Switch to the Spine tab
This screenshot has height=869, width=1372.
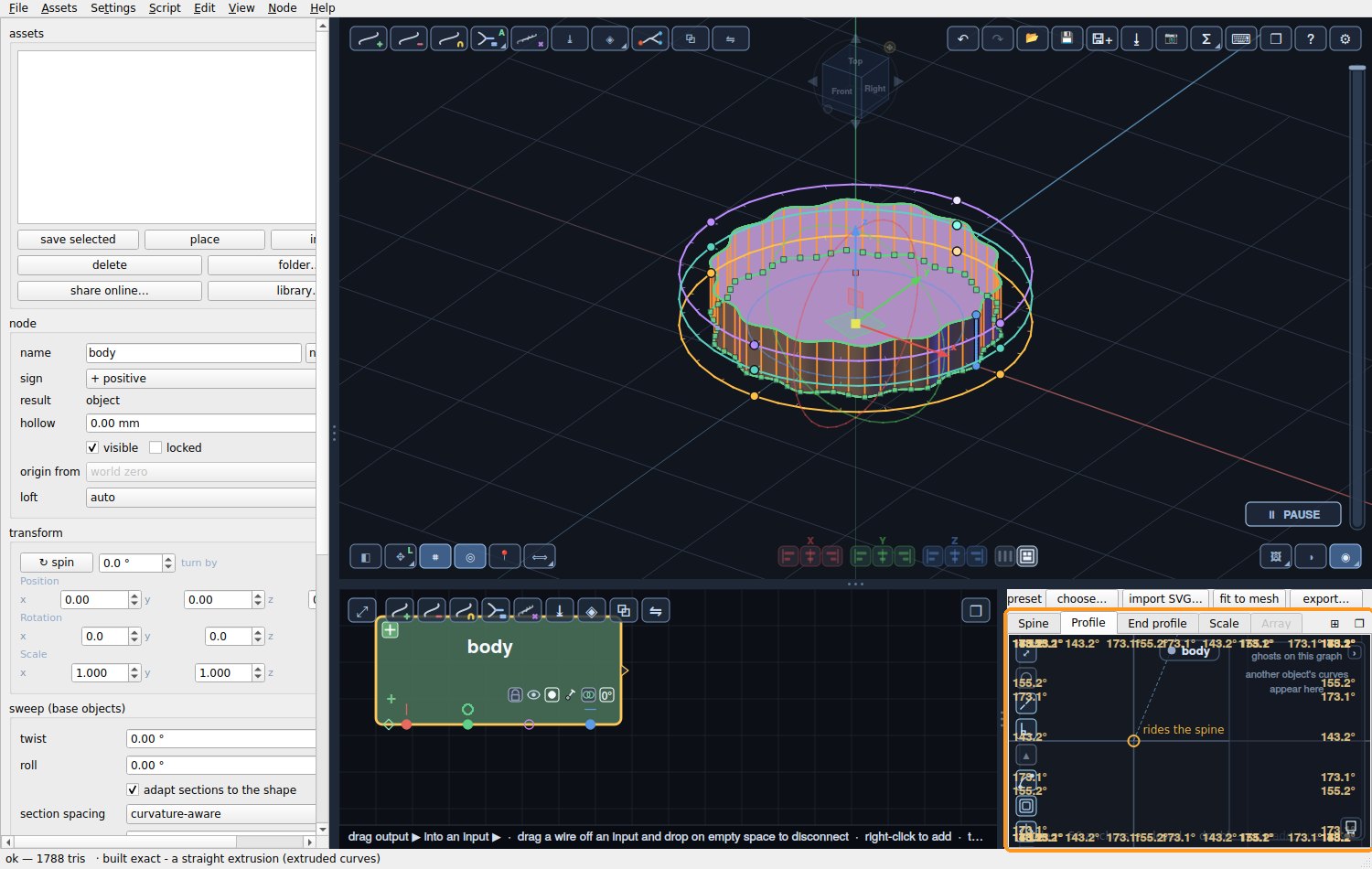pyautogui.click(x=1034, y=623)
